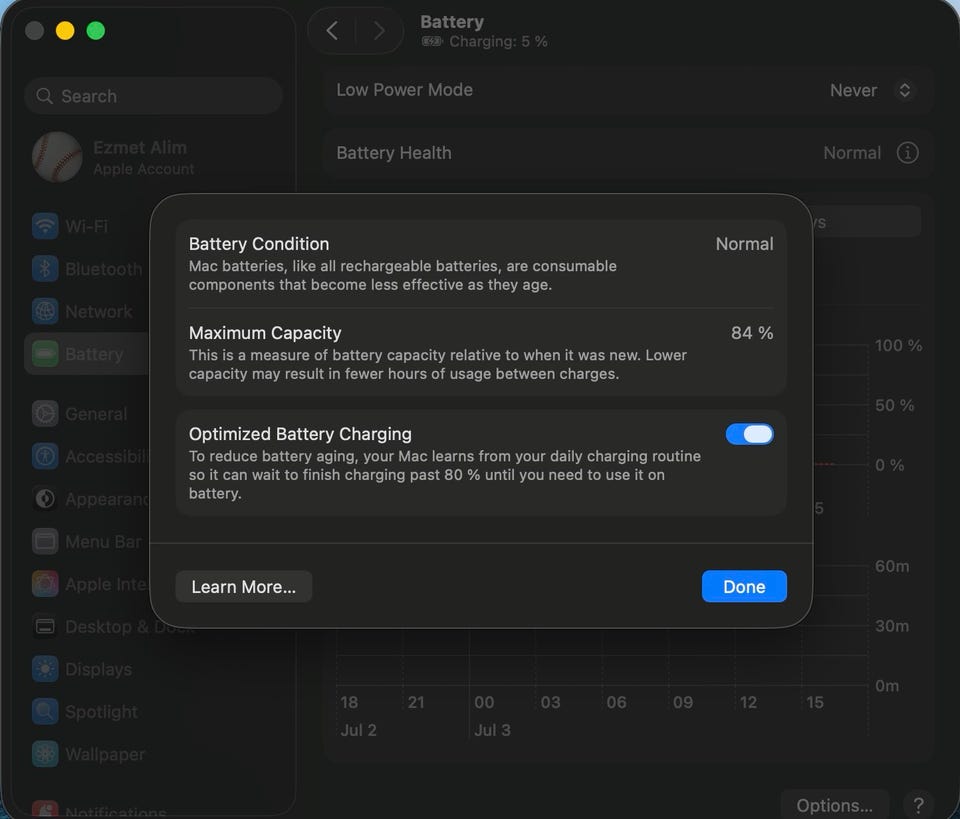Disable Optimized Battery Charging switch

[x=749, y=434]
